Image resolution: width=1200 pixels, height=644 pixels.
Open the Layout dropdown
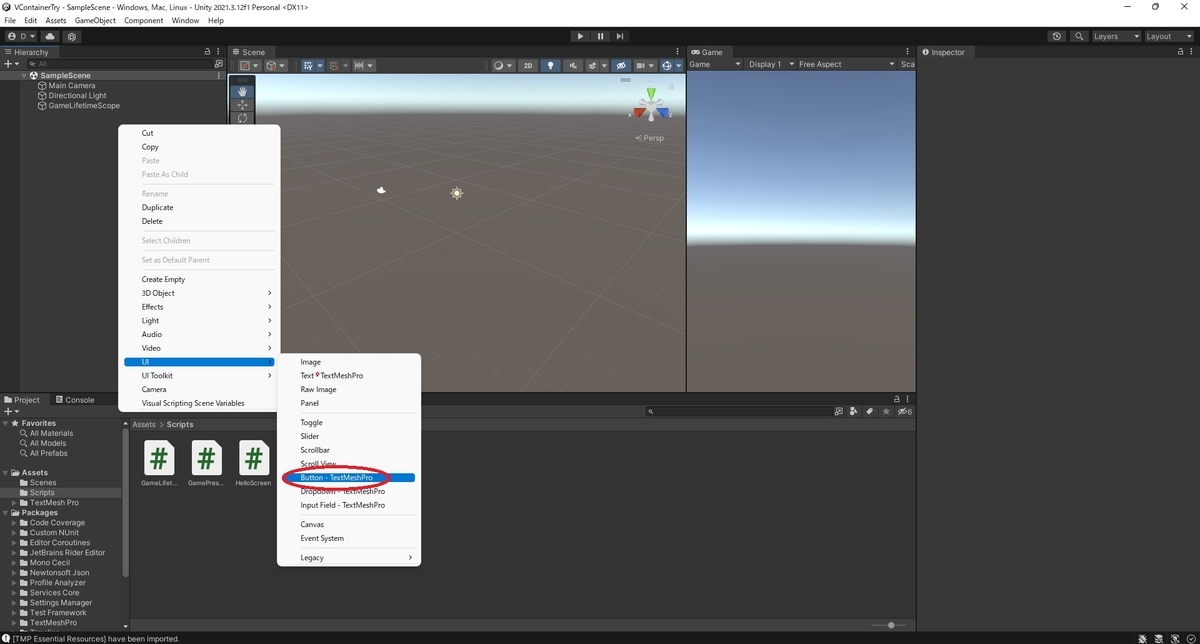[1168, 36]
